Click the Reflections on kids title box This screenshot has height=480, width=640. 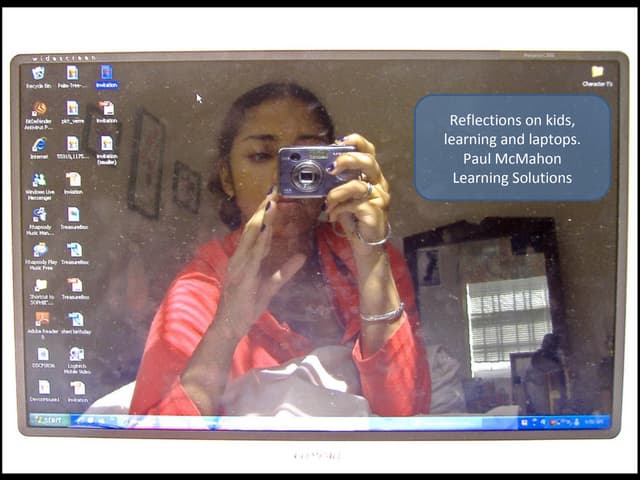pos(511,148)
